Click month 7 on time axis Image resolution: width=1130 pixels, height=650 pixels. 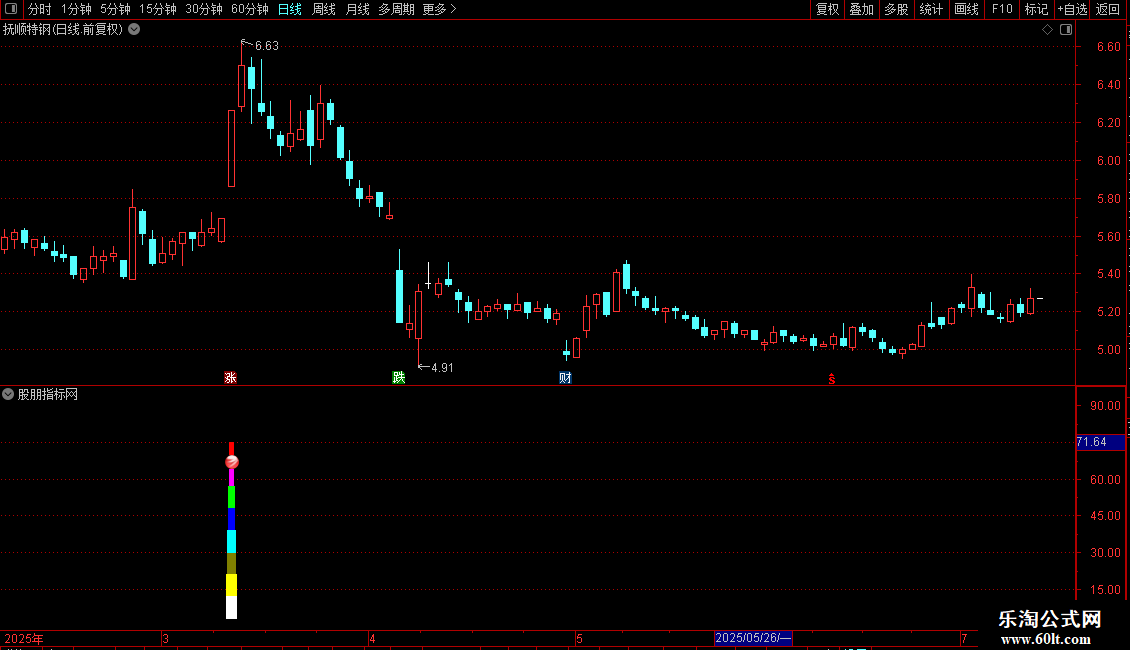click(964, 638)
